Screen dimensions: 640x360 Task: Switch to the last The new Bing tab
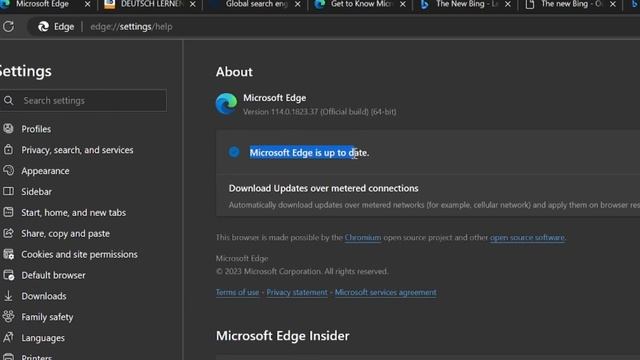pos(571,4)
